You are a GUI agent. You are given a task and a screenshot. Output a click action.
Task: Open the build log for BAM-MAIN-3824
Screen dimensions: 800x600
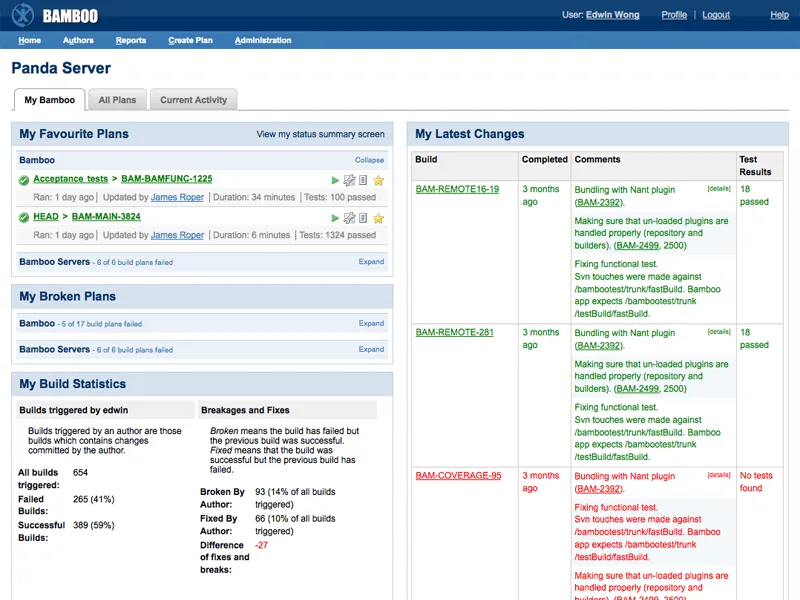tap(363, 216)
